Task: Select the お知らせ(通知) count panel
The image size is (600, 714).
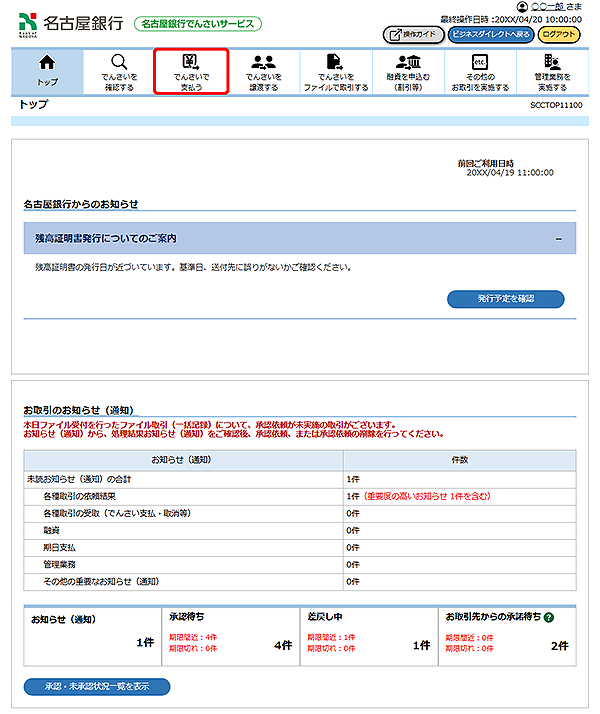Action: coord(90,634)
